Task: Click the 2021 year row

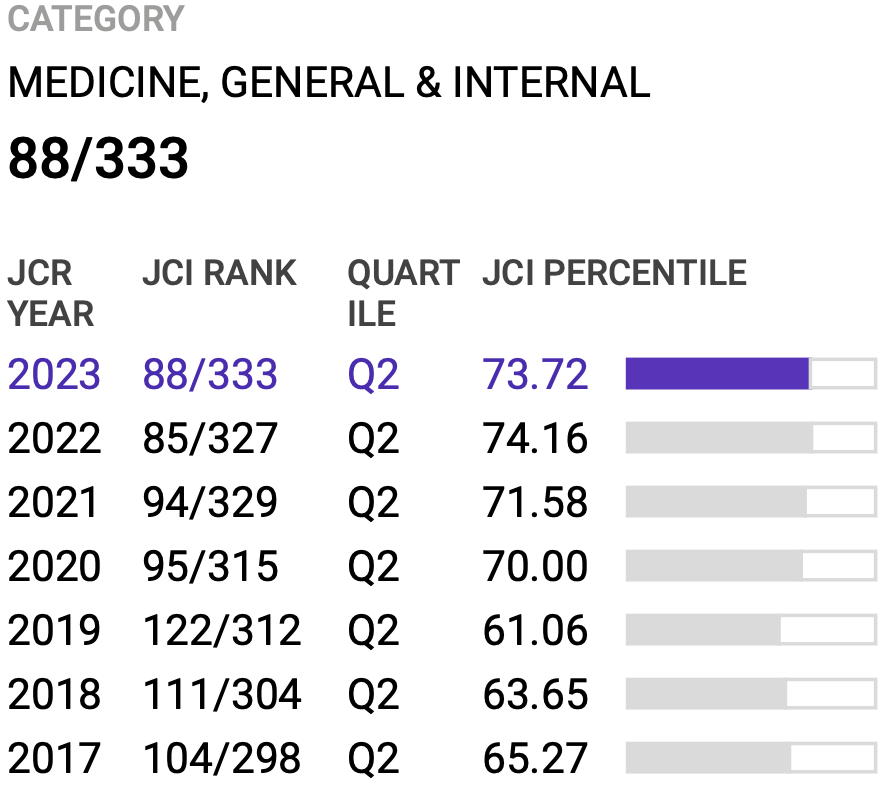Action: pos(54,503)
